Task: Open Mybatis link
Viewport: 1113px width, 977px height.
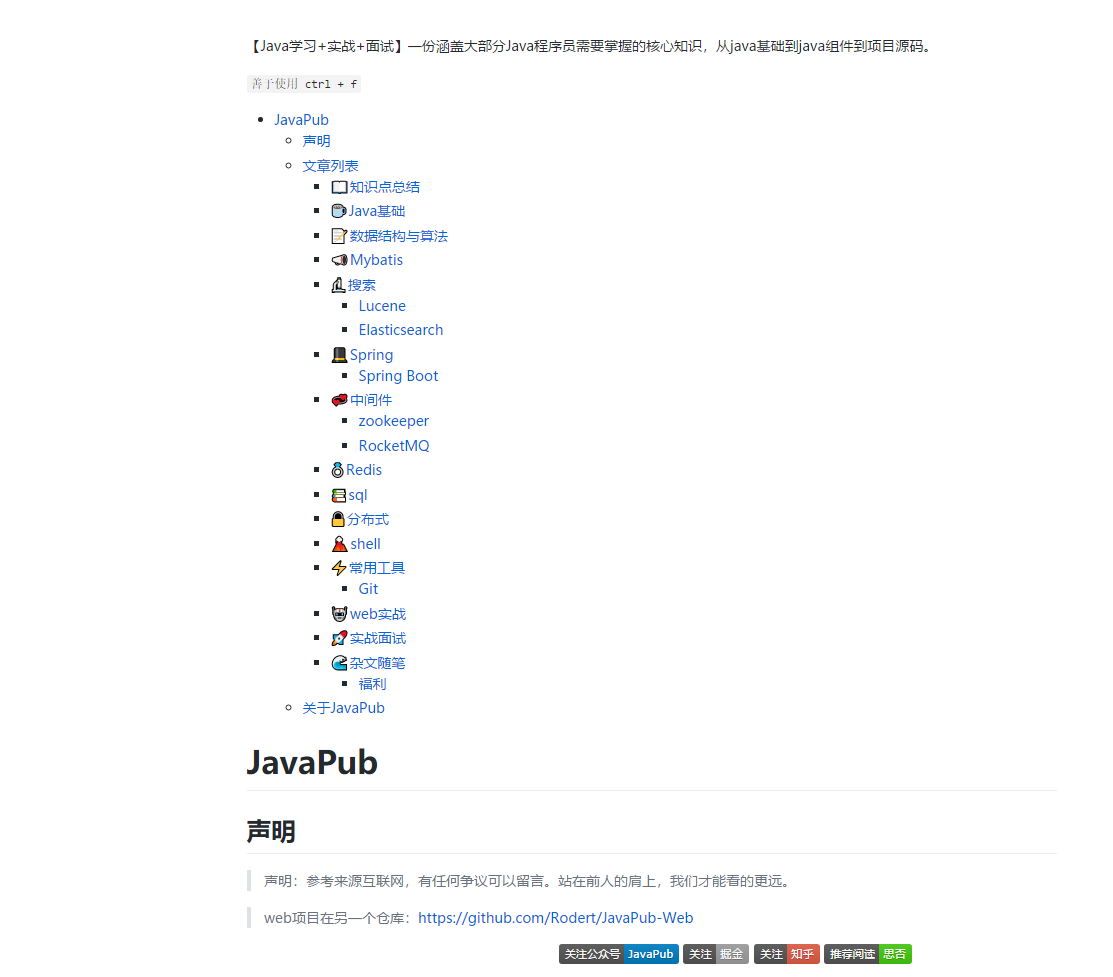Action: tap(376, 260)
